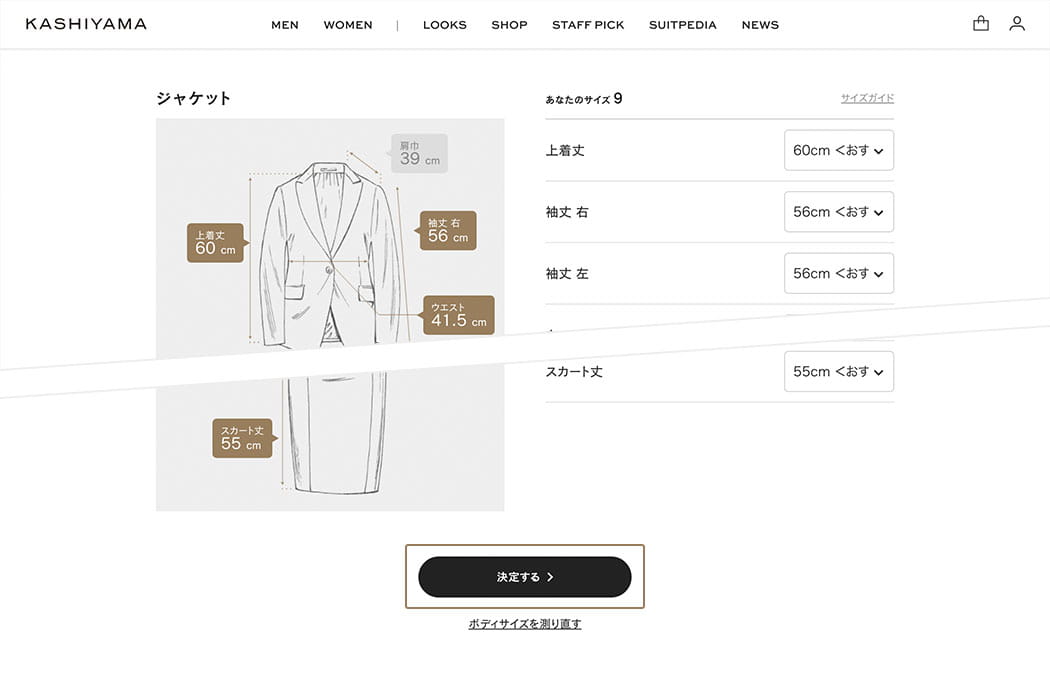This screenshot has height=700, width=1050.
Task: Click the ボディサイズを測り直す link
Action: point(524,624)
